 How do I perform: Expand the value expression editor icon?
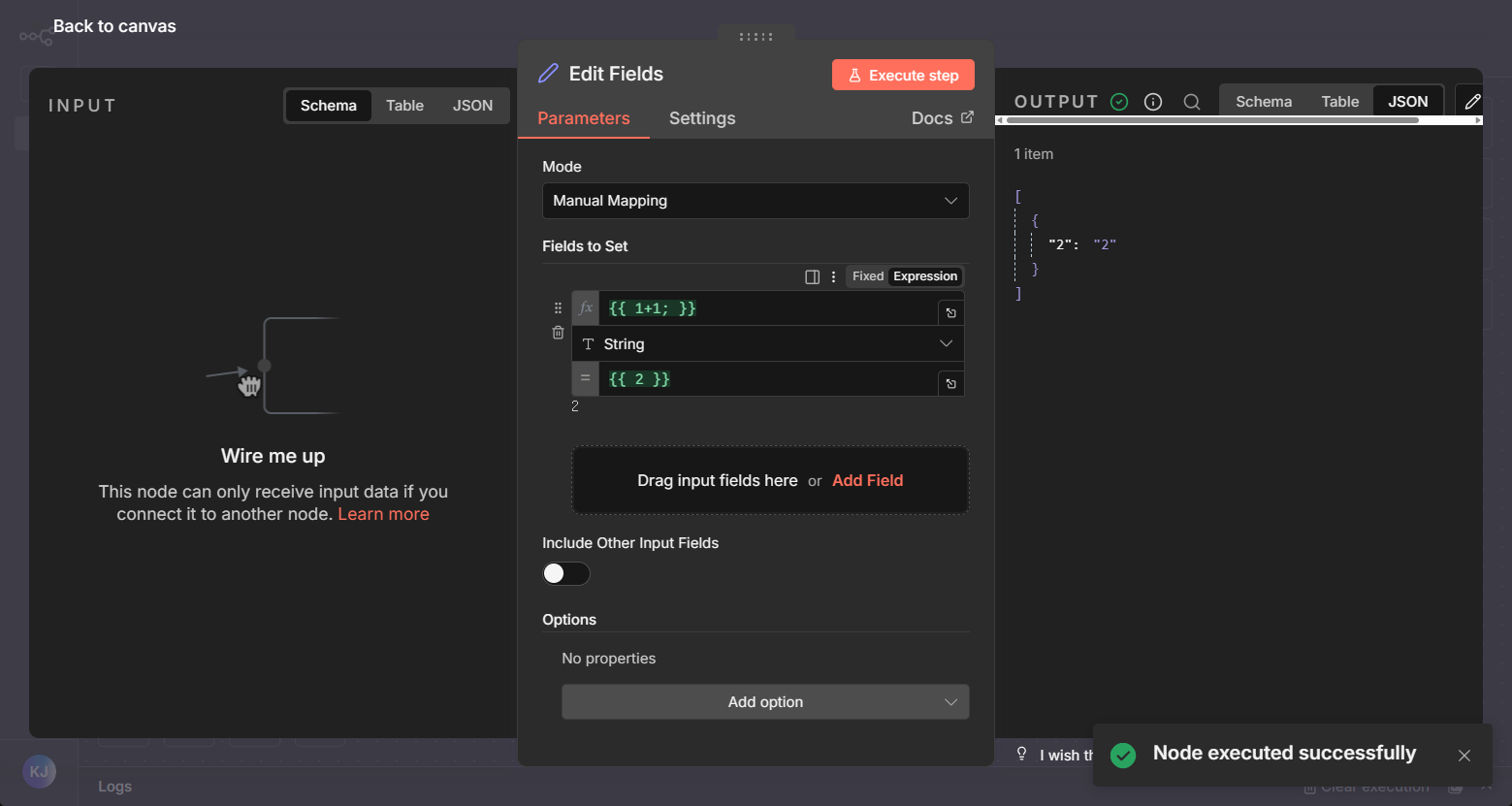point(950,382)
